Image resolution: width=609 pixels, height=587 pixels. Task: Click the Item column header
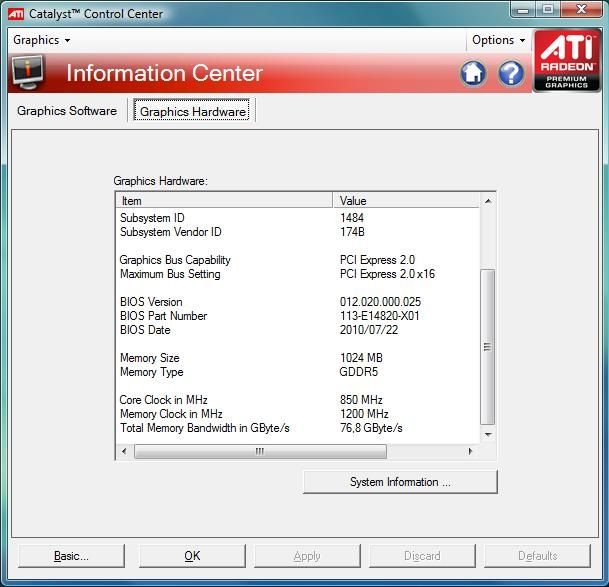(224, 200)
